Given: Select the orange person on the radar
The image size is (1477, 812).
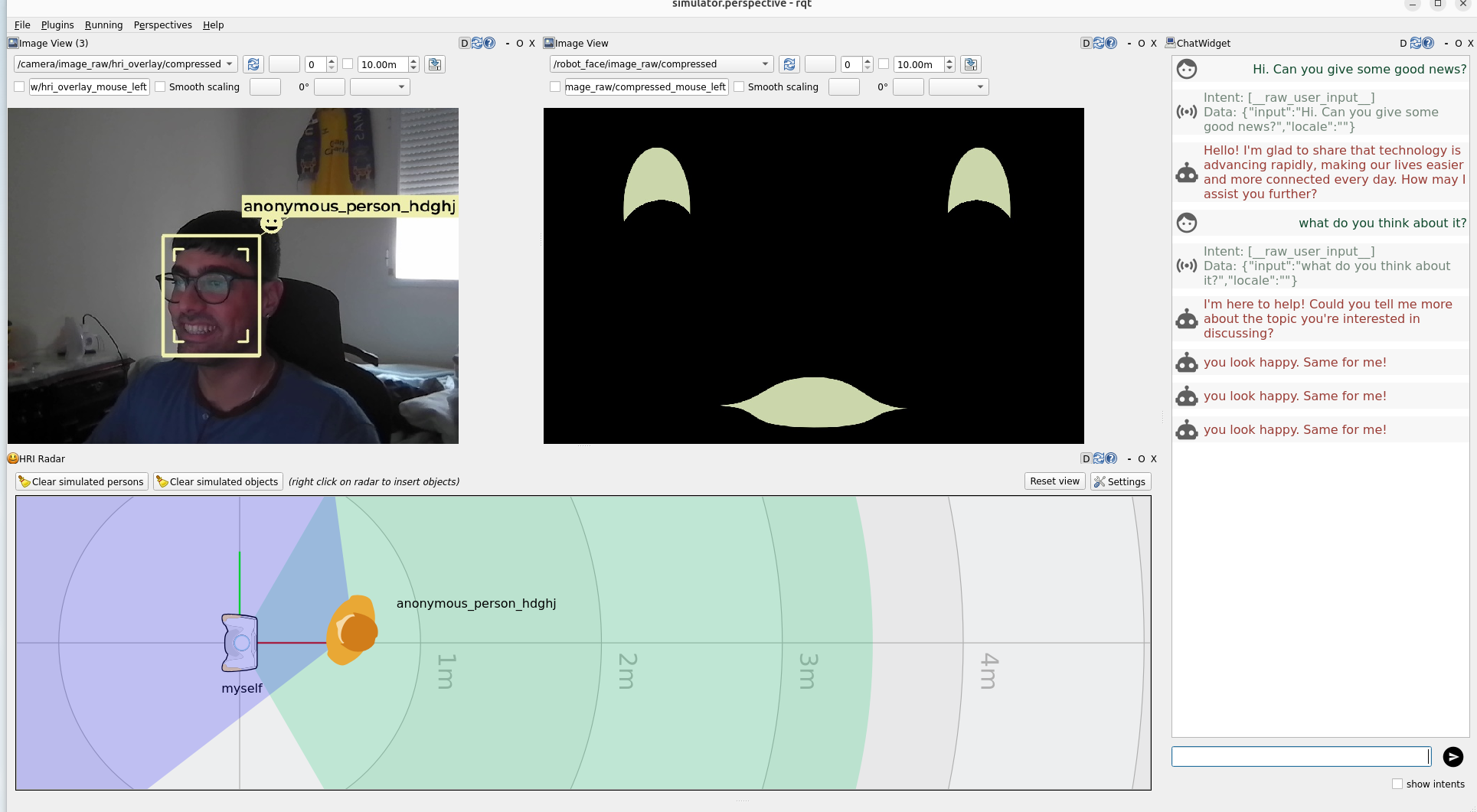Looking at the screenshot, I should pyautogui.click(x=352, y=630).
